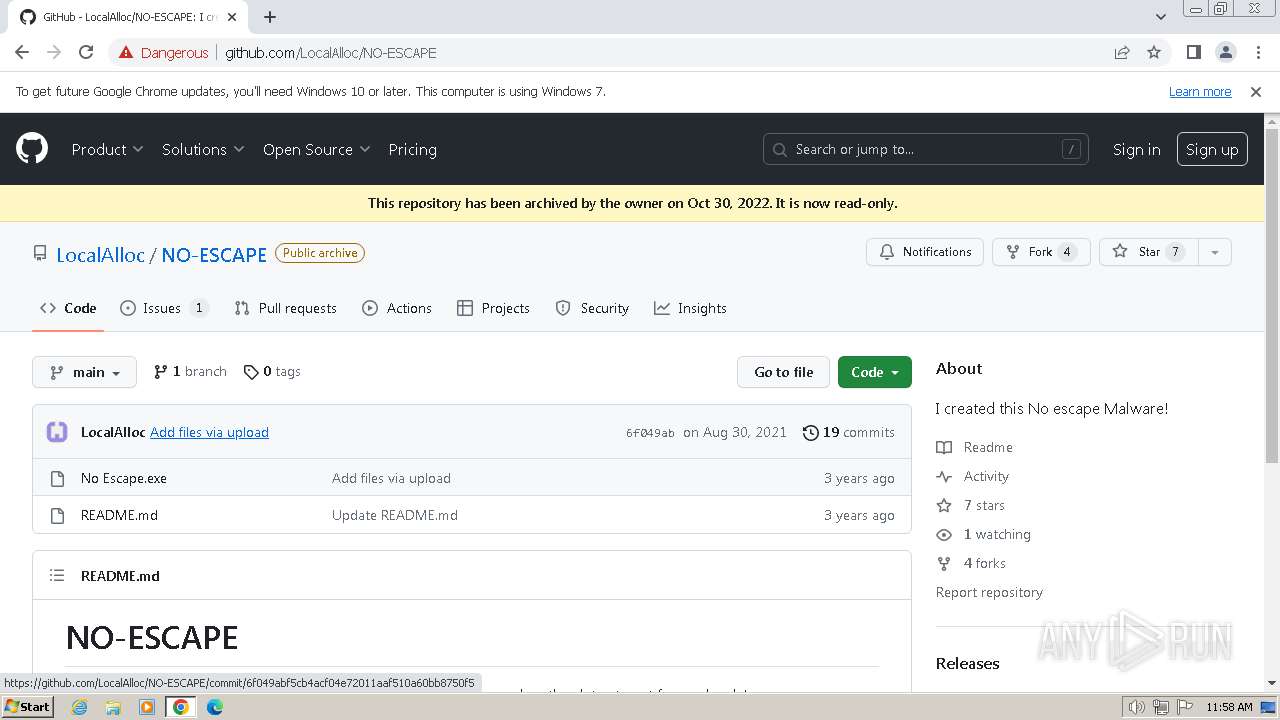Open Chrome tab search chevron
The image size is (1280, 720).
pos(1160,17)
